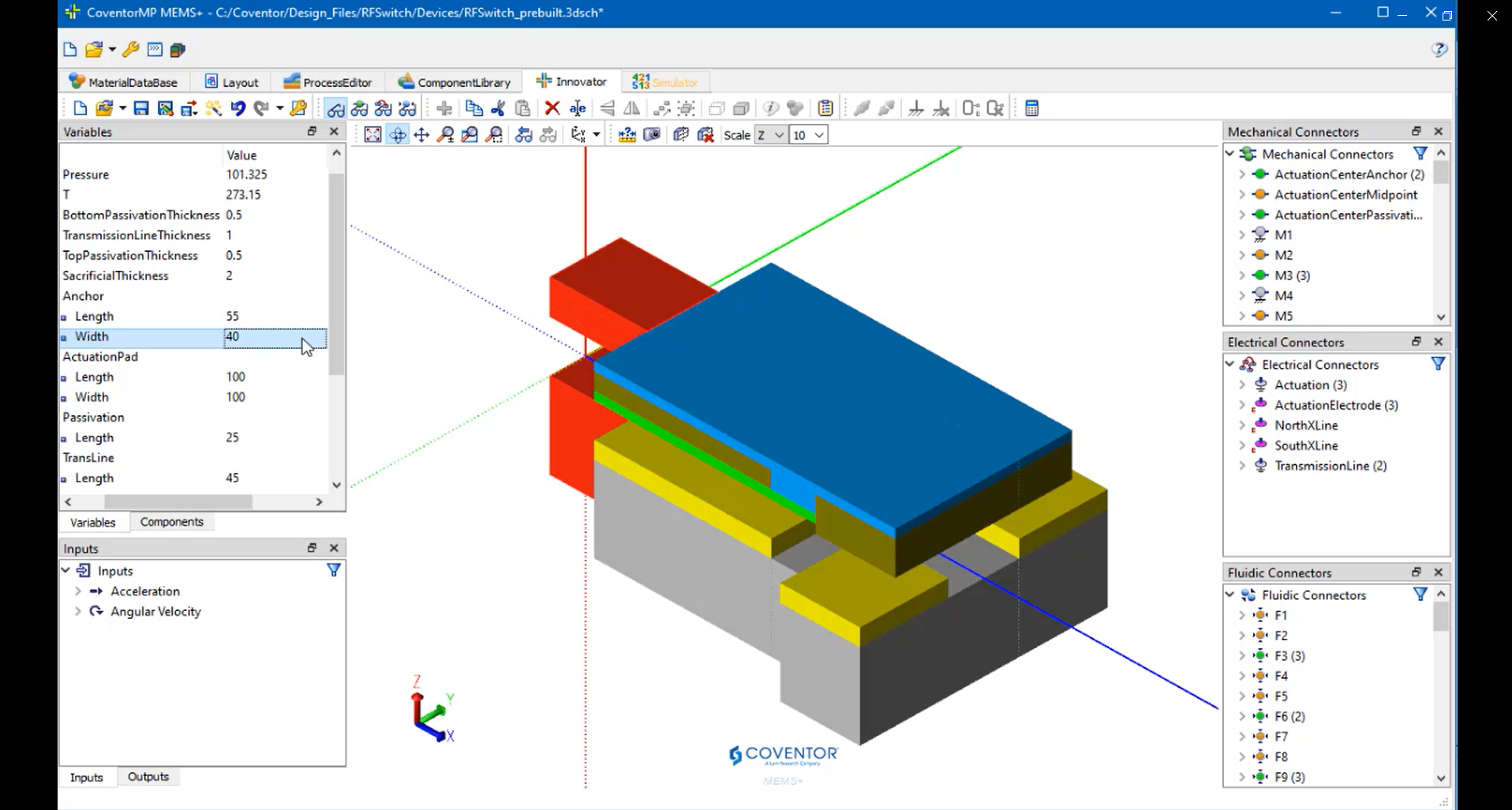Click the Variables panel horizontal scrollbar
Image resolution: width=1512 pixels, height=810 pixels.
178,502
